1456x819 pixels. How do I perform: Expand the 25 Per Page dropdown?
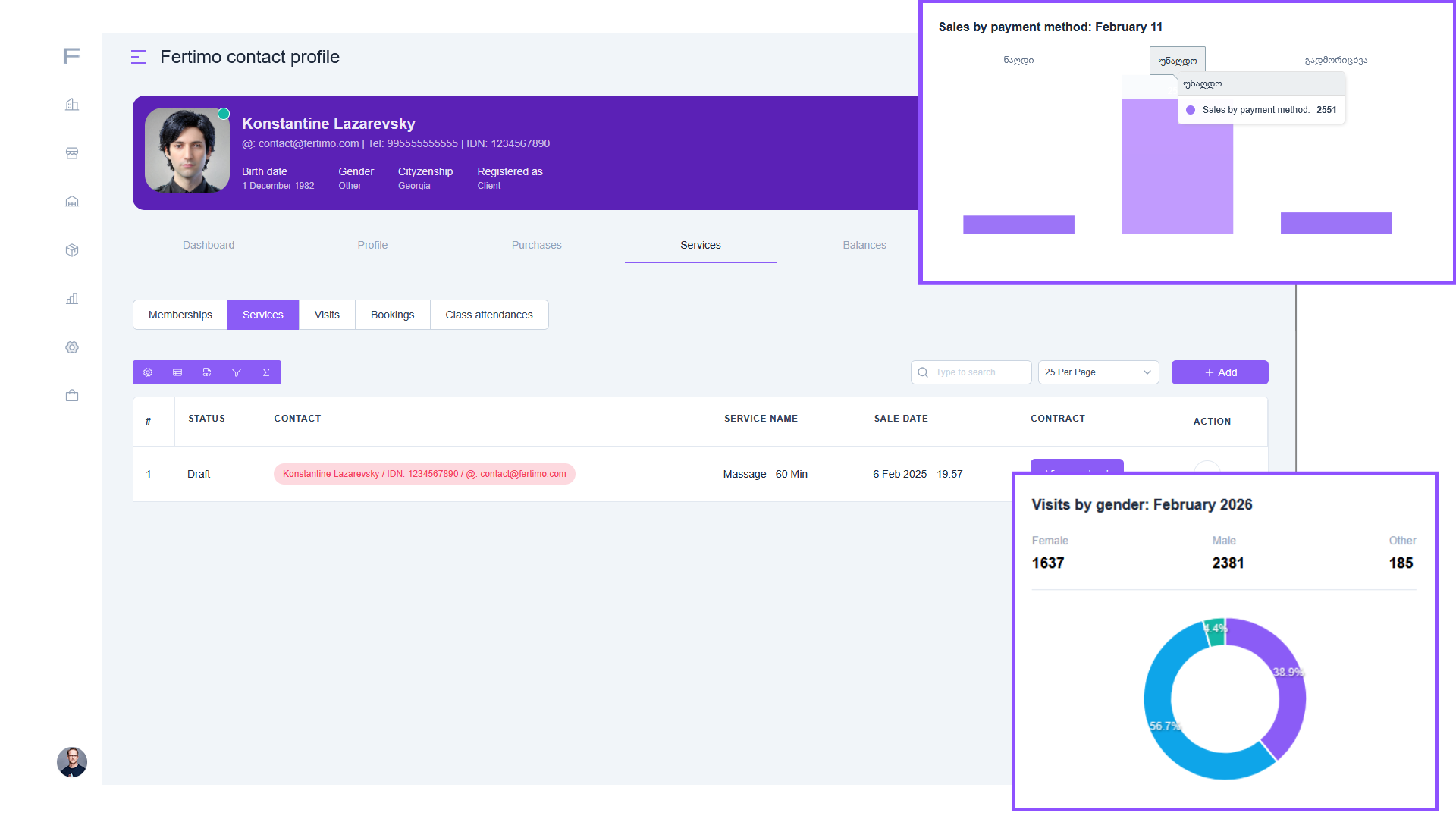pyautogui.click(x=1097, y=372)
